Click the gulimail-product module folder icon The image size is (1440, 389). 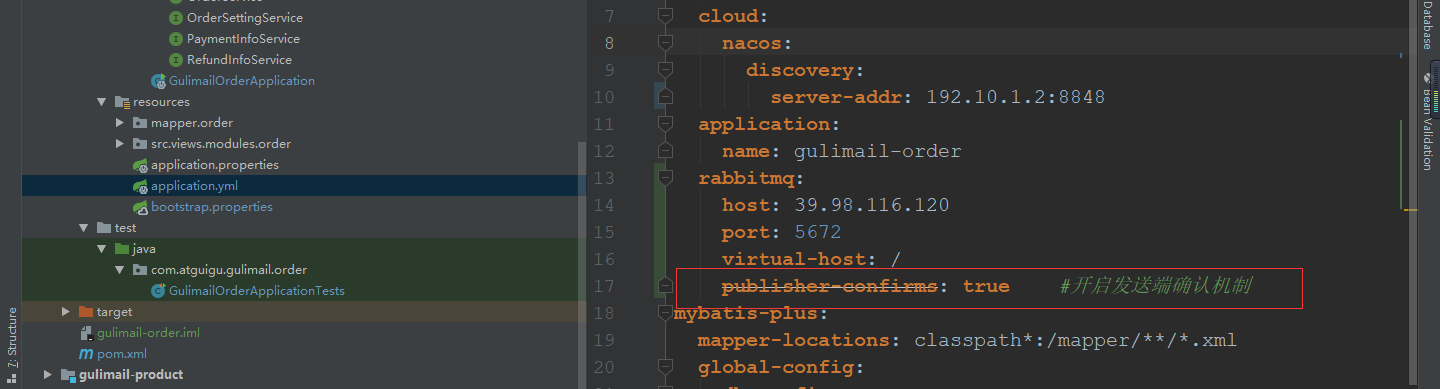(68, 375)
